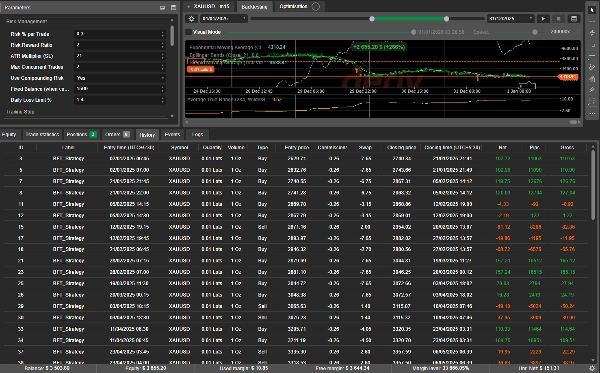Click the pin-shaped tool in chart toolbar

[x=592, y=90]
